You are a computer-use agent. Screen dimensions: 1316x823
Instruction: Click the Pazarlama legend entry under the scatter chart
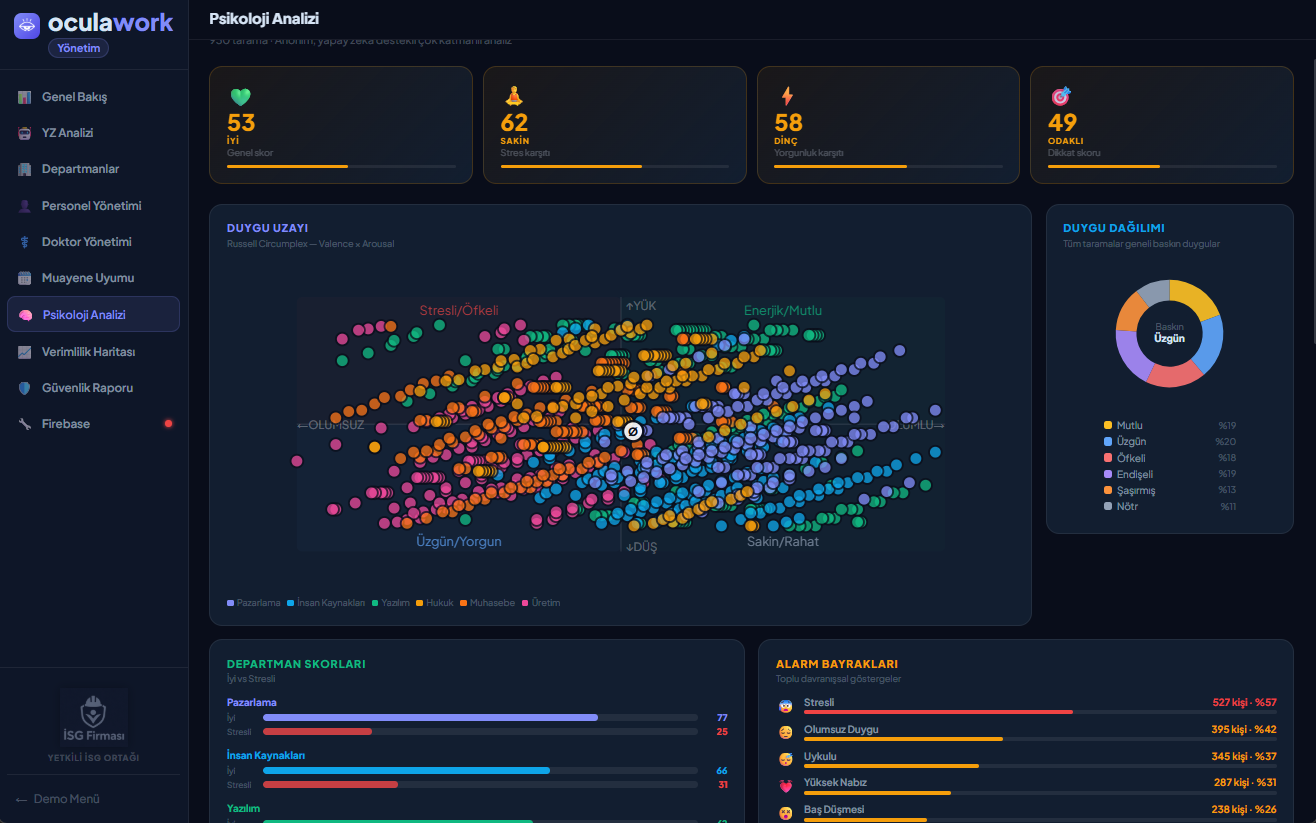click(254, 603)
